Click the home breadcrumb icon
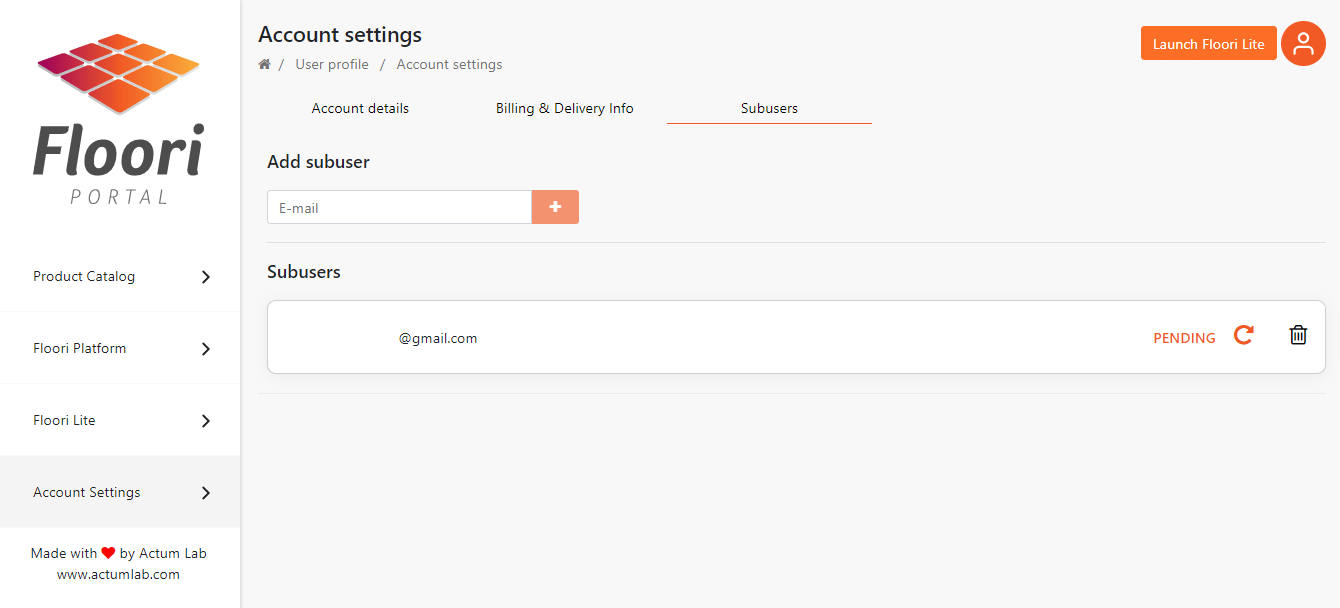Screen dimensions: 1340x608 pos(265,64)
